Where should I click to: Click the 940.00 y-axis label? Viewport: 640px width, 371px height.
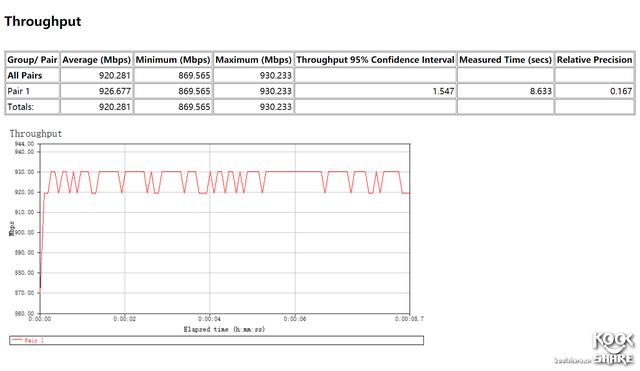[x=24, y=152]
